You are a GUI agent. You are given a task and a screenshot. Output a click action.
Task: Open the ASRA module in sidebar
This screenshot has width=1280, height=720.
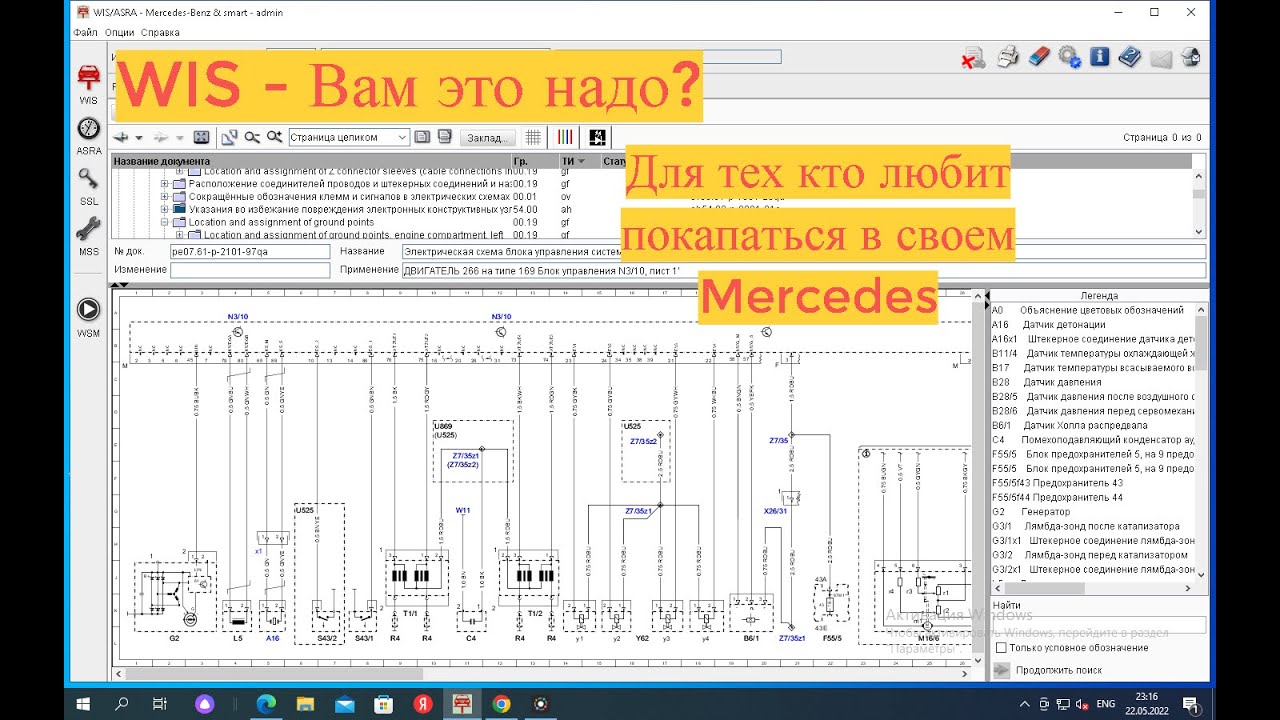pyautogui.click(x=88, y=135)
